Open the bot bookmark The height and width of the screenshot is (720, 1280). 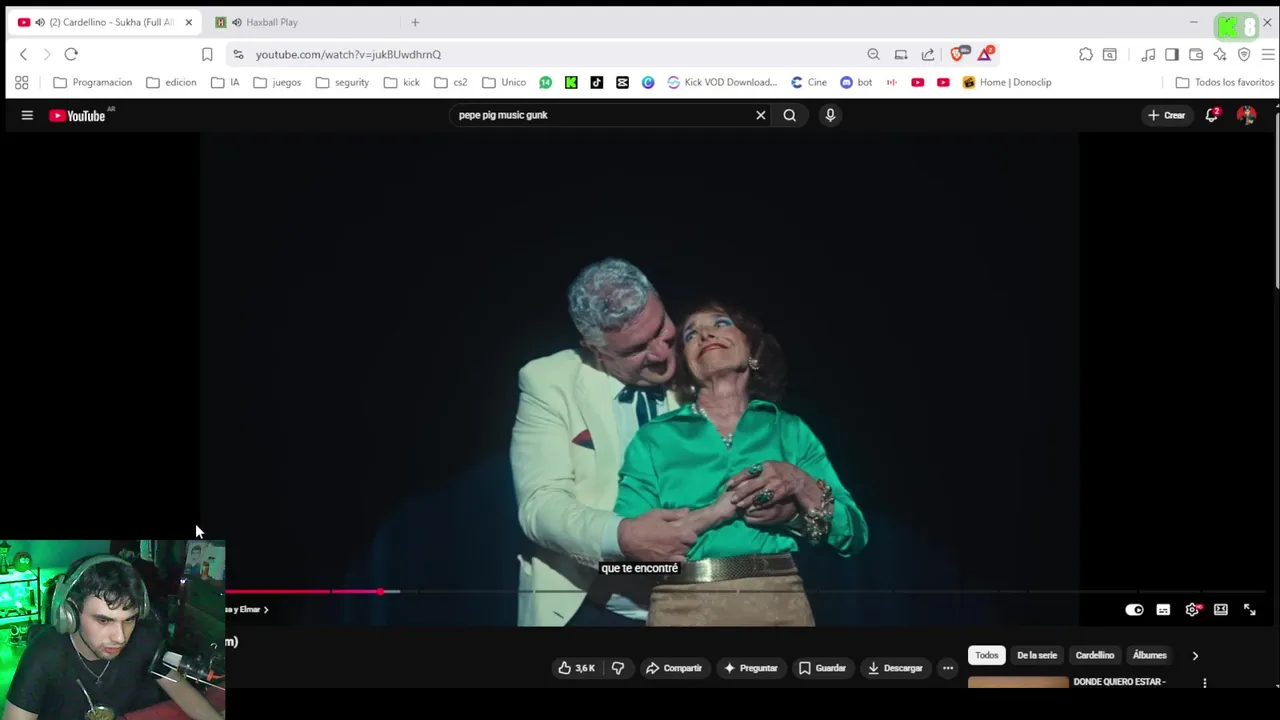(856, 82)
